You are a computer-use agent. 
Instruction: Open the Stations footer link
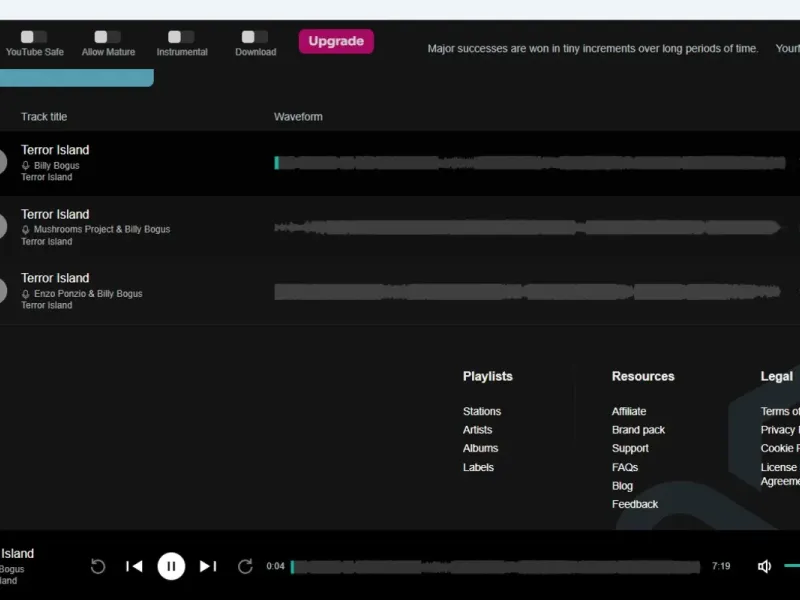(482, 411)
